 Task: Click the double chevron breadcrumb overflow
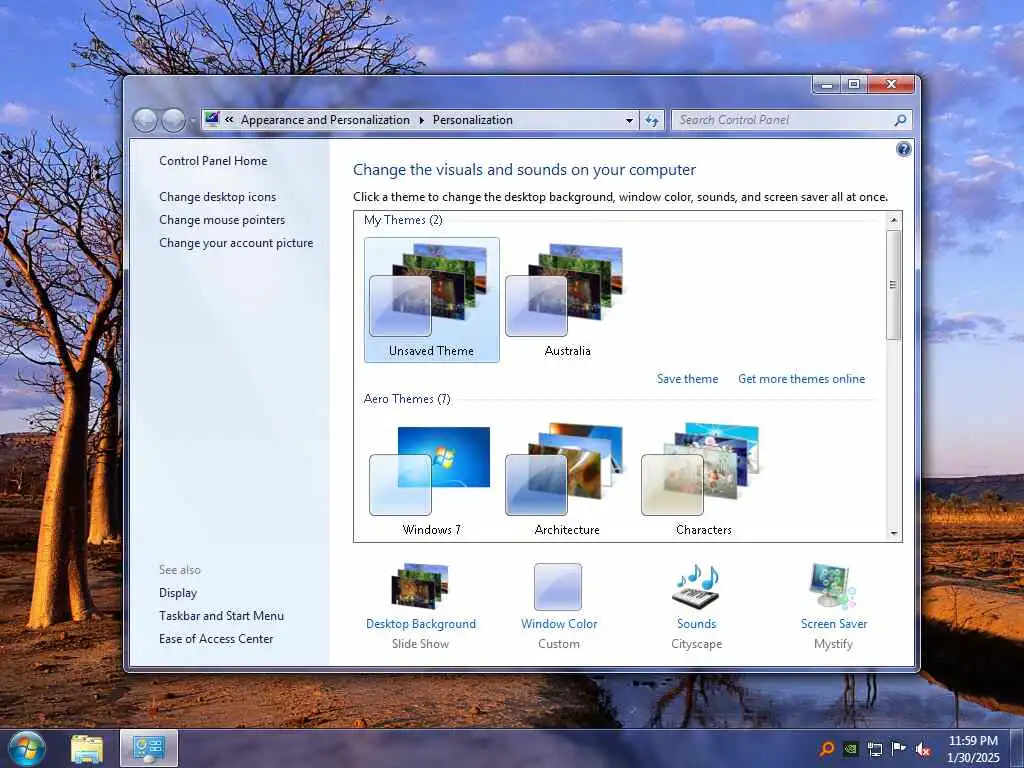click(229, 120)
